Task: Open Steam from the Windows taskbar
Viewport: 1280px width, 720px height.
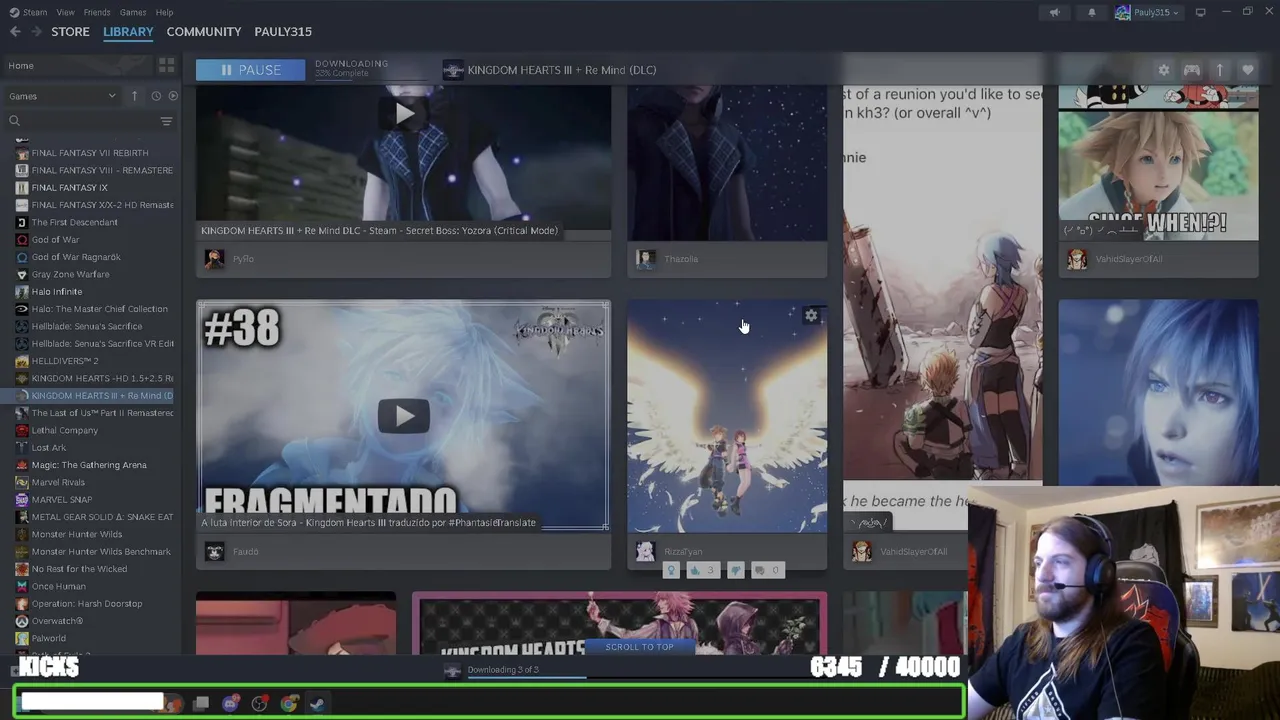Action: pos(316,704)
